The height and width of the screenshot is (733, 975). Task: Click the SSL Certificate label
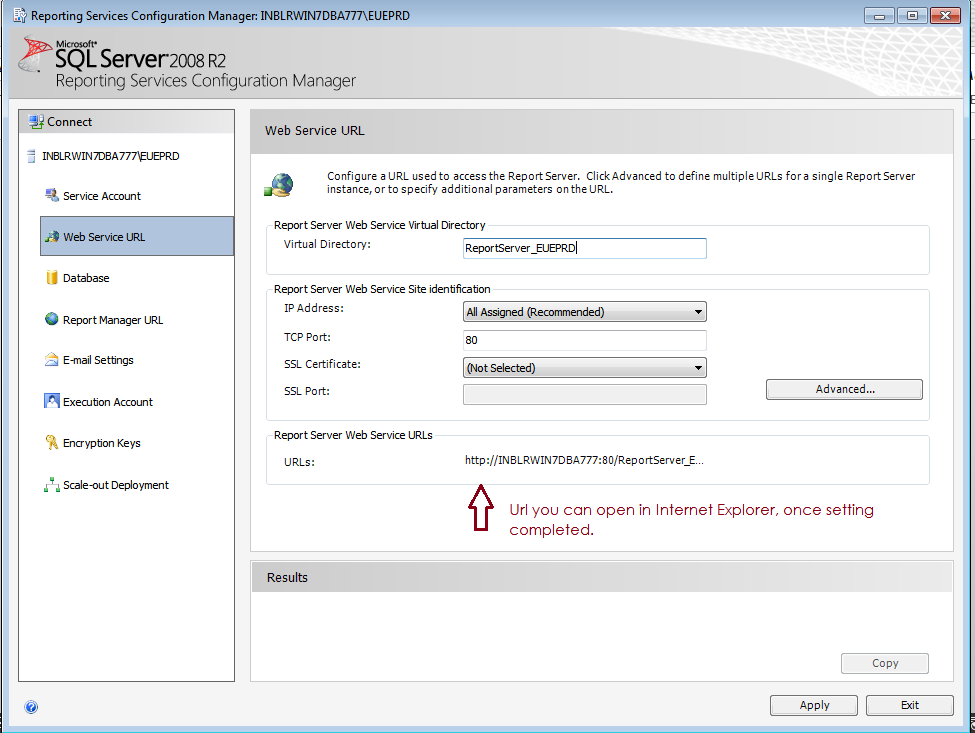(322, 364)
